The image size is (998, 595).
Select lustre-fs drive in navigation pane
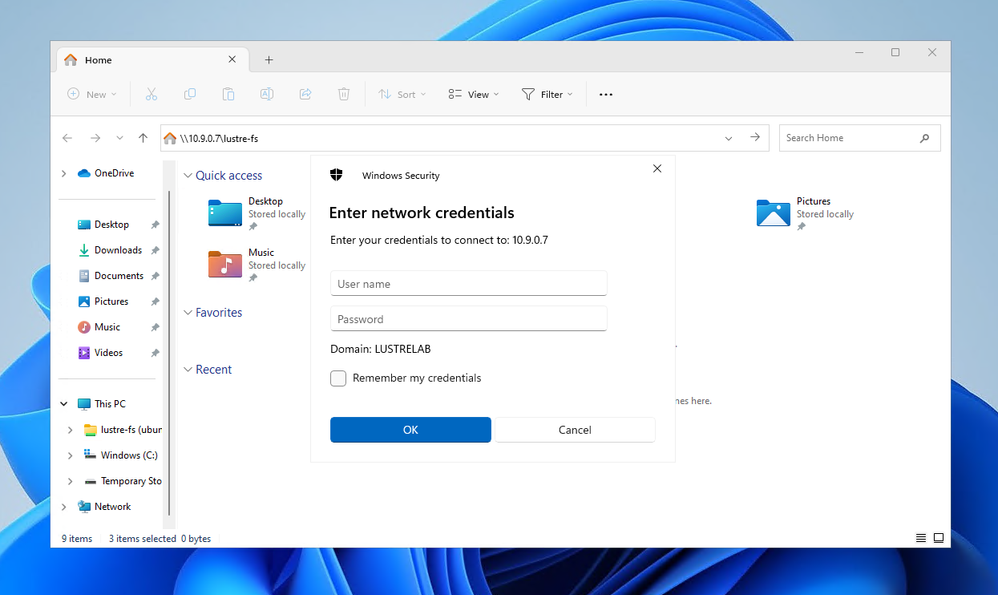(123, 430)
